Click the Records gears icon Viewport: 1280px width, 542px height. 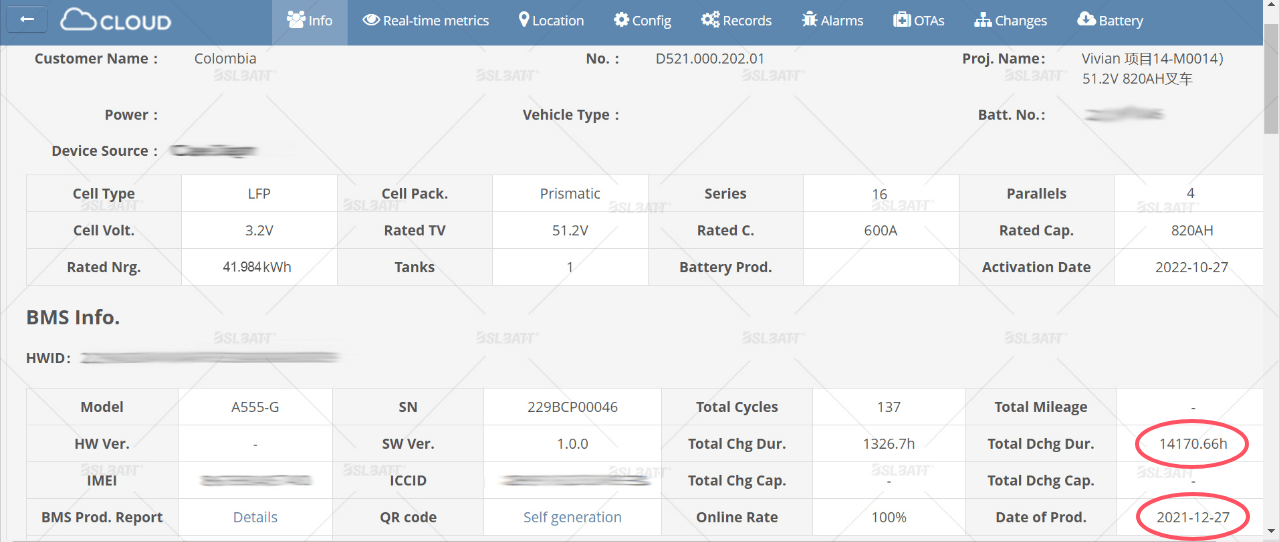pos(710,19)
